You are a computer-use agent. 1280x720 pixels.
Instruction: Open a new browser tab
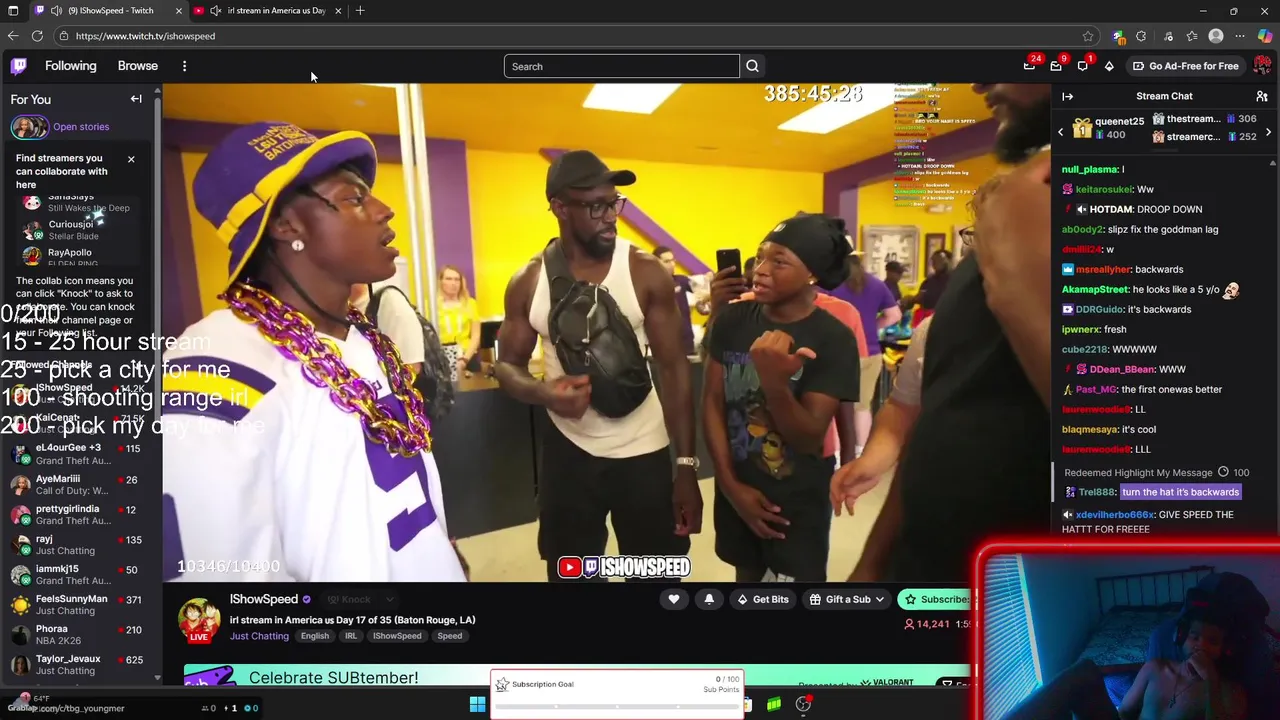pyautogui.click(x=360, y=10)
